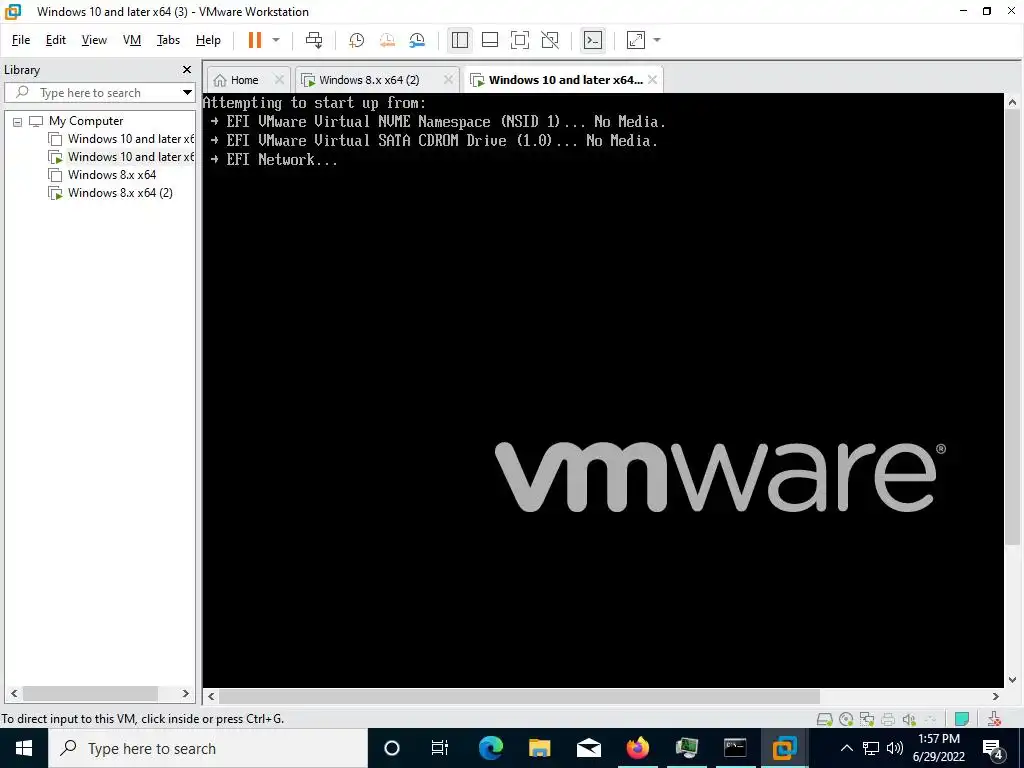Click the revert to snapshot icon

(387, 40)
